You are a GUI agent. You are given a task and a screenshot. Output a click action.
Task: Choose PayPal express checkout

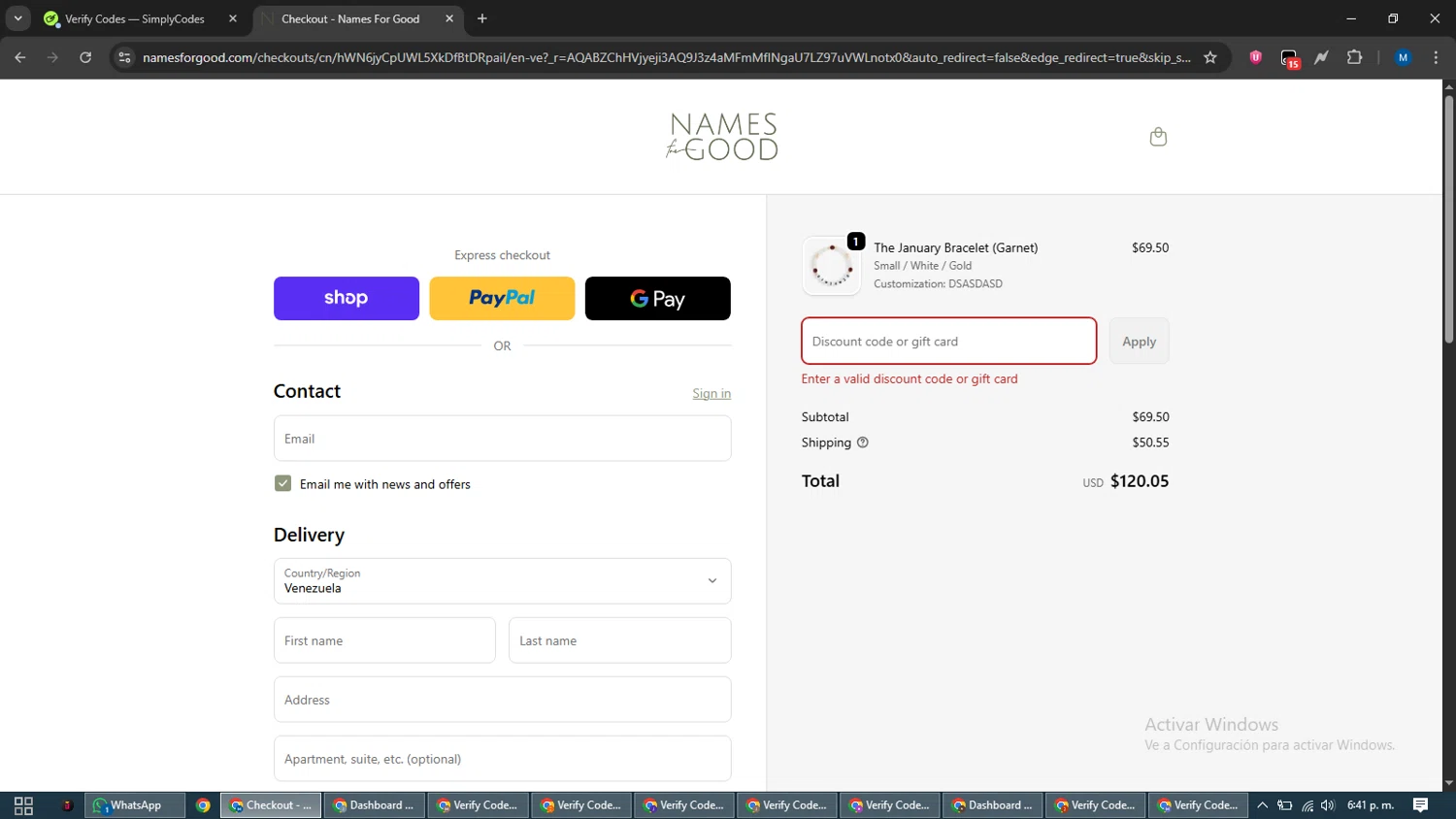click(502, 298)
